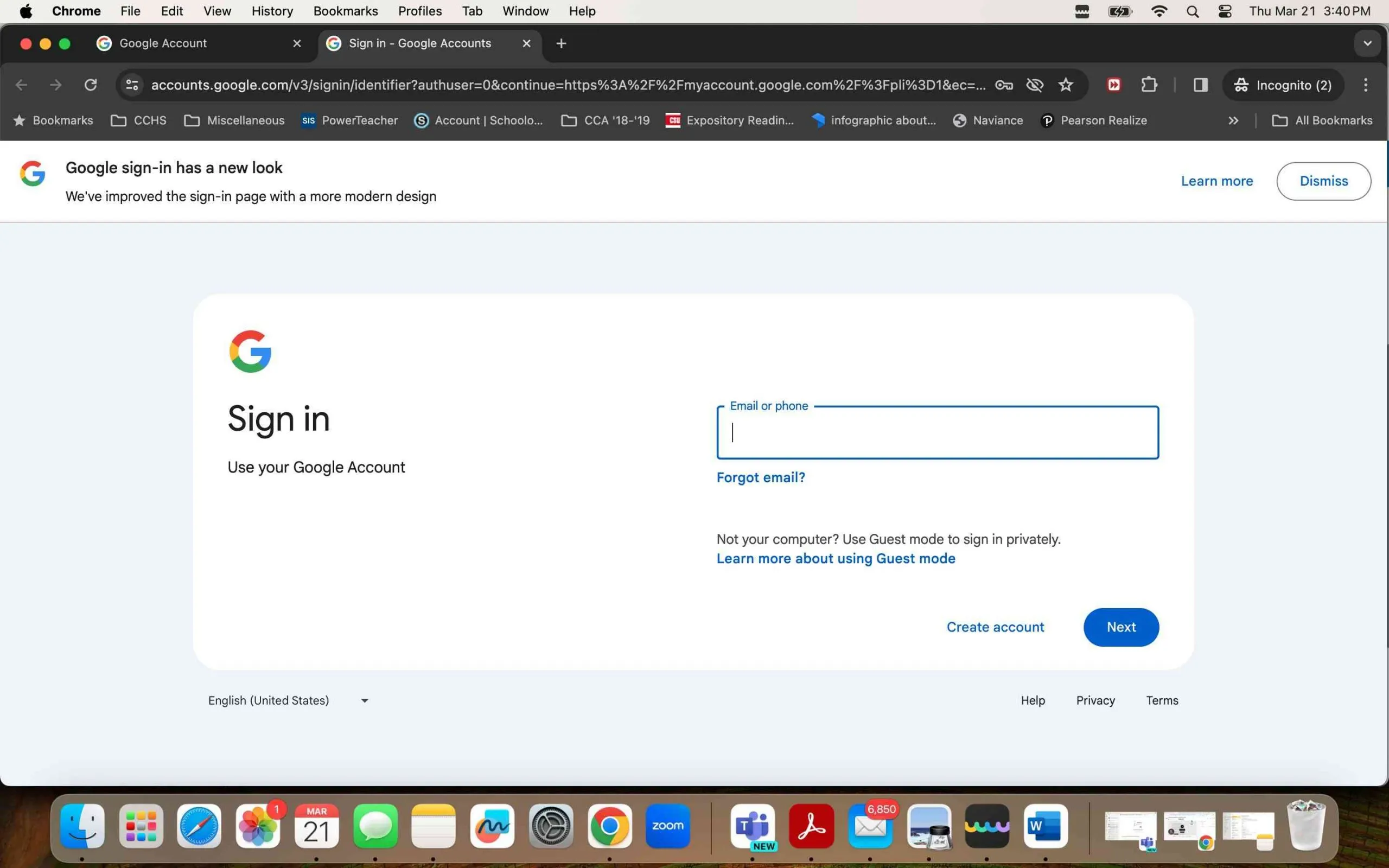Open the Help footer link
Image resolution: width=1389 pixels, height=868 pixels.
click(1033, 700)
